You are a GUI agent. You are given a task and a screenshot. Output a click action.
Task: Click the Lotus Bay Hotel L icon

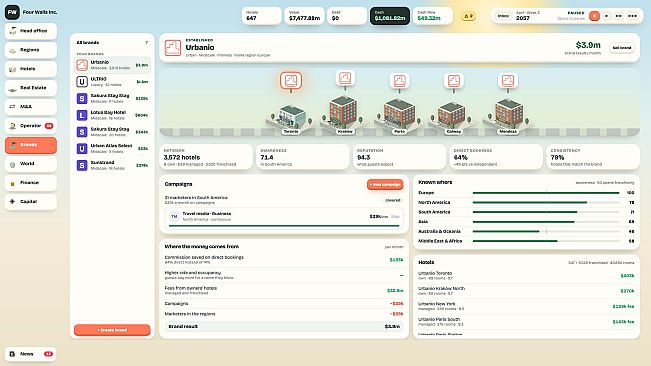click(82, 115)
